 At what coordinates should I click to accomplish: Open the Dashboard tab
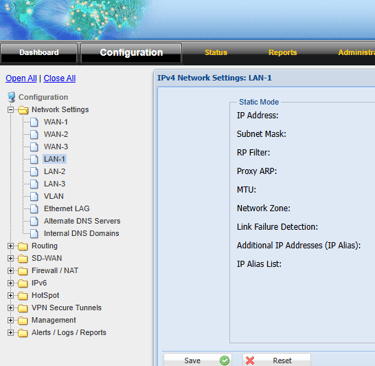[39, 52]
